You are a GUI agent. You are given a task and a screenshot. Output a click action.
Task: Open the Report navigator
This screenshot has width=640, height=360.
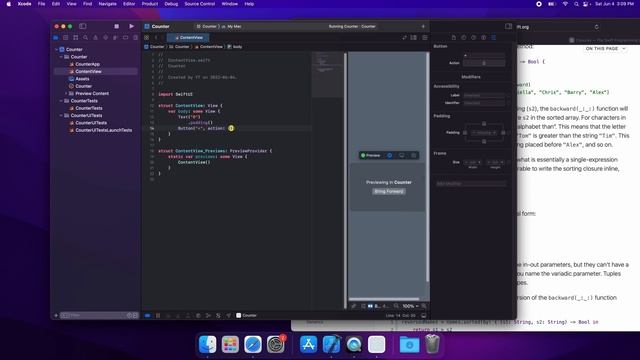(x=135, y=38)
